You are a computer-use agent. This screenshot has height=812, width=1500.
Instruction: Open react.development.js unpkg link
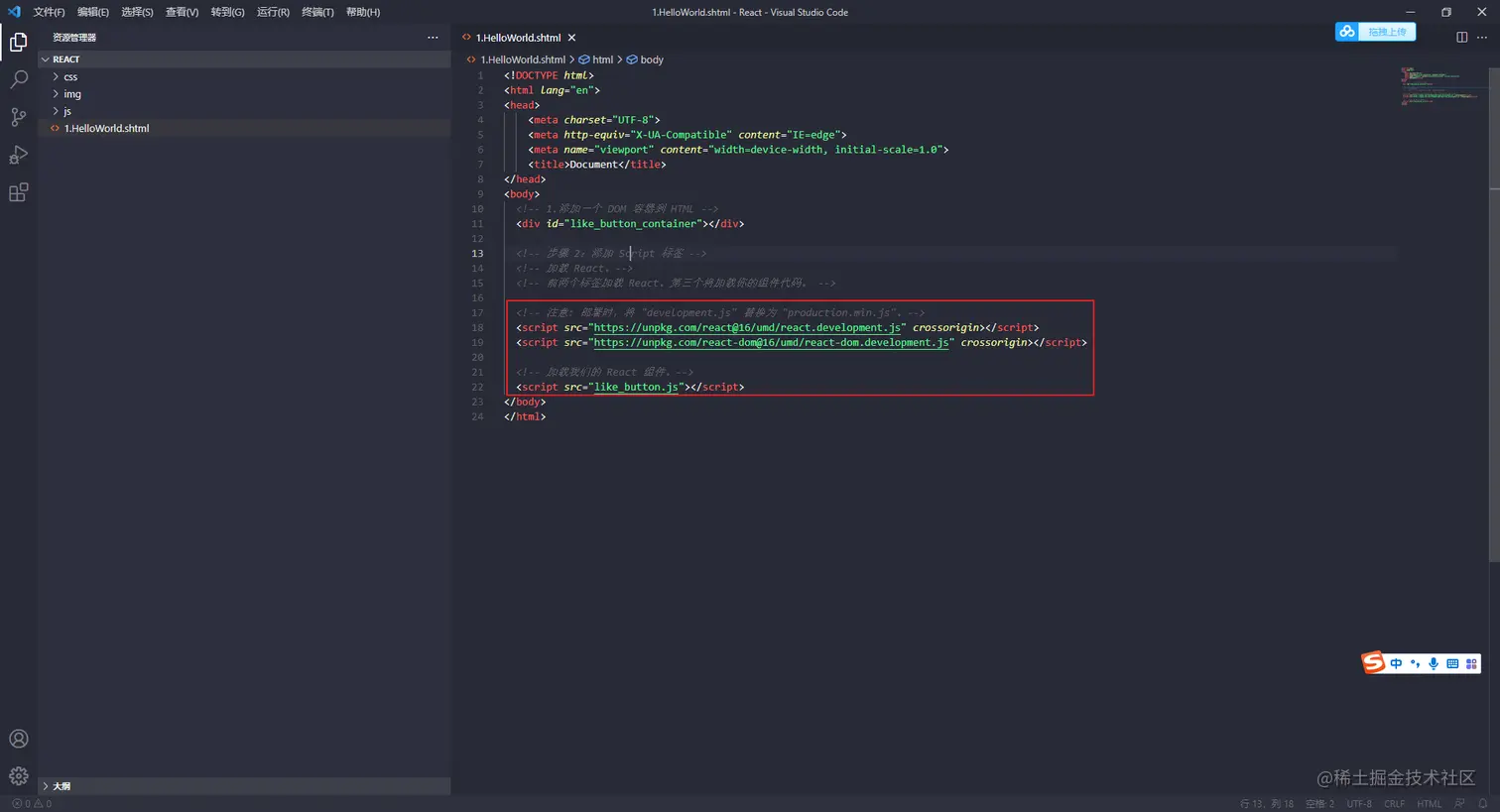(x=747, y=328)
